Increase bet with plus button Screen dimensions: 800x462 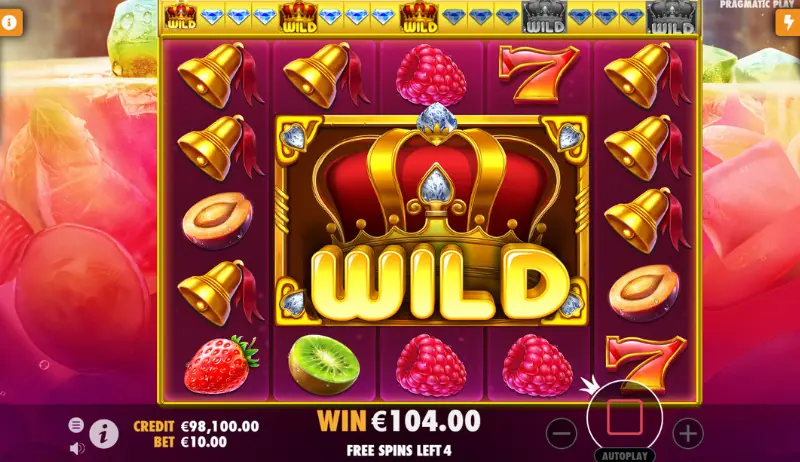688,434
